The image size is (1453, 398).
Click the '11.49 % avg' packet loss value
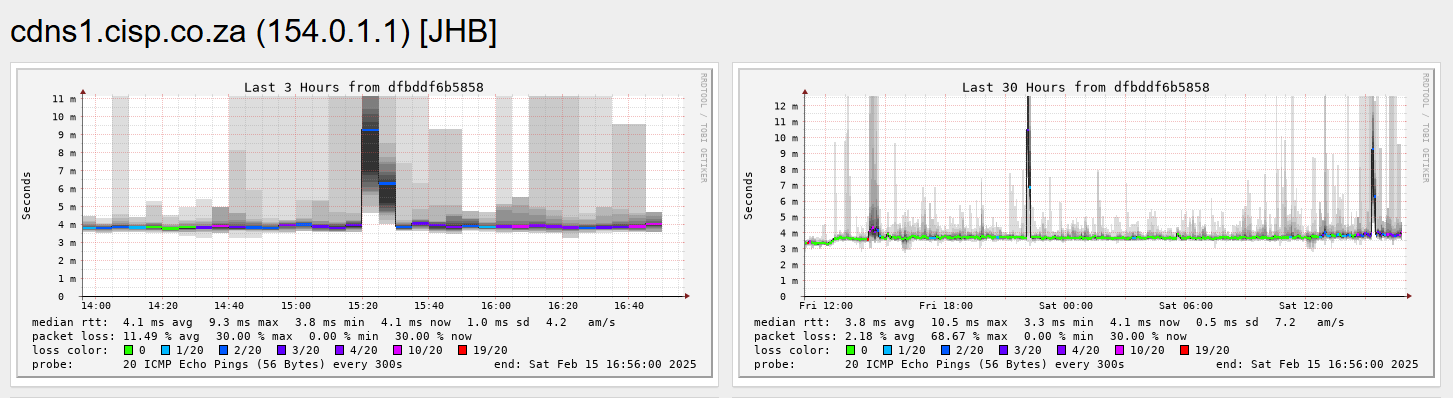click(159, 336)
